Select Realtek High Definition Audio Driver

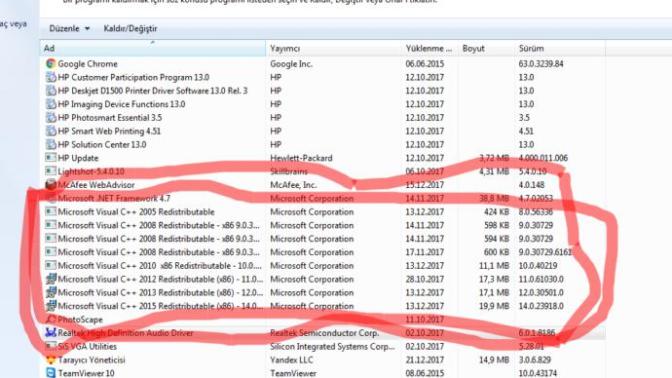click(x=125, y=333)
